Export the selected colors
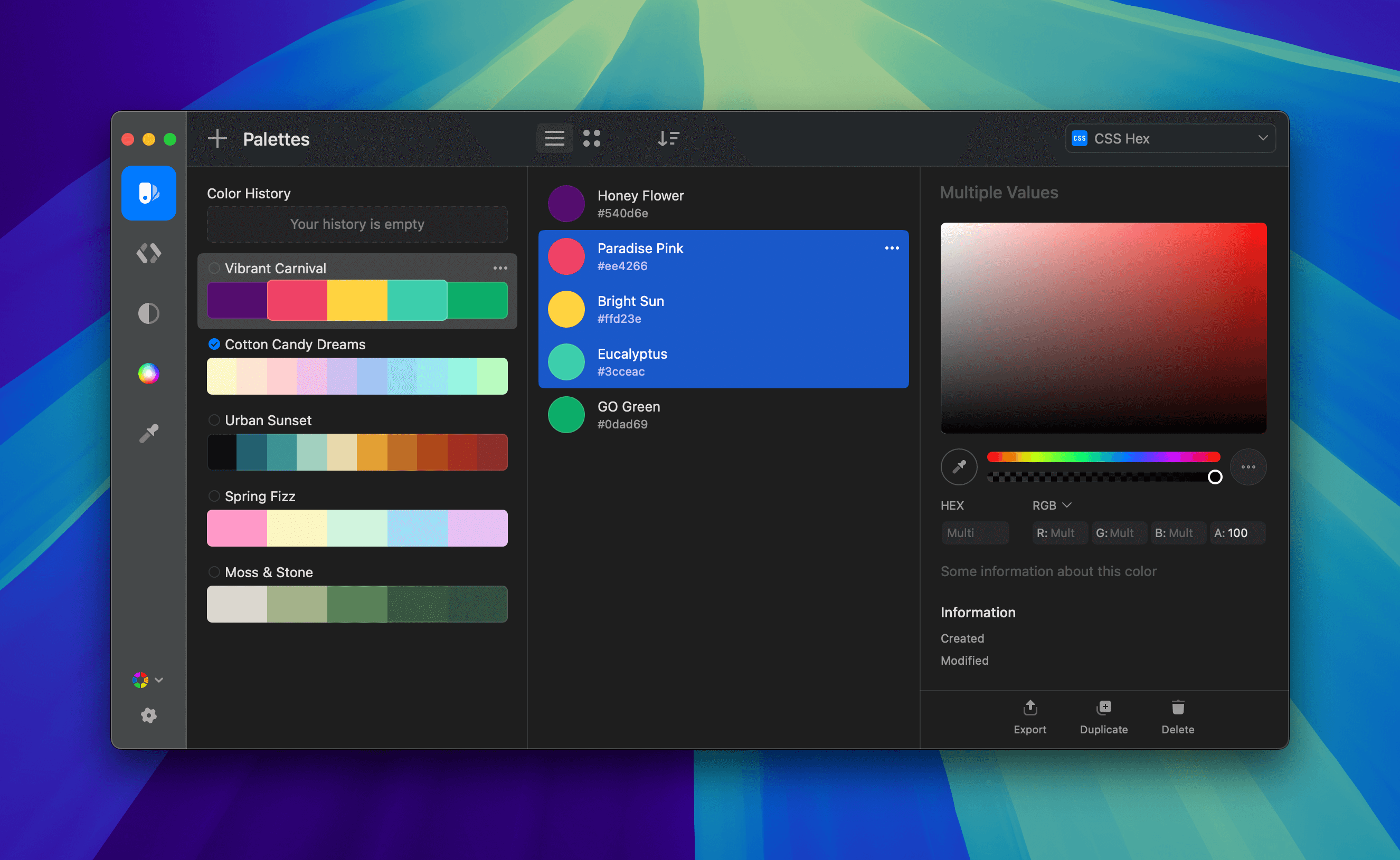 pyautogui.click(x=1030, y=716)
